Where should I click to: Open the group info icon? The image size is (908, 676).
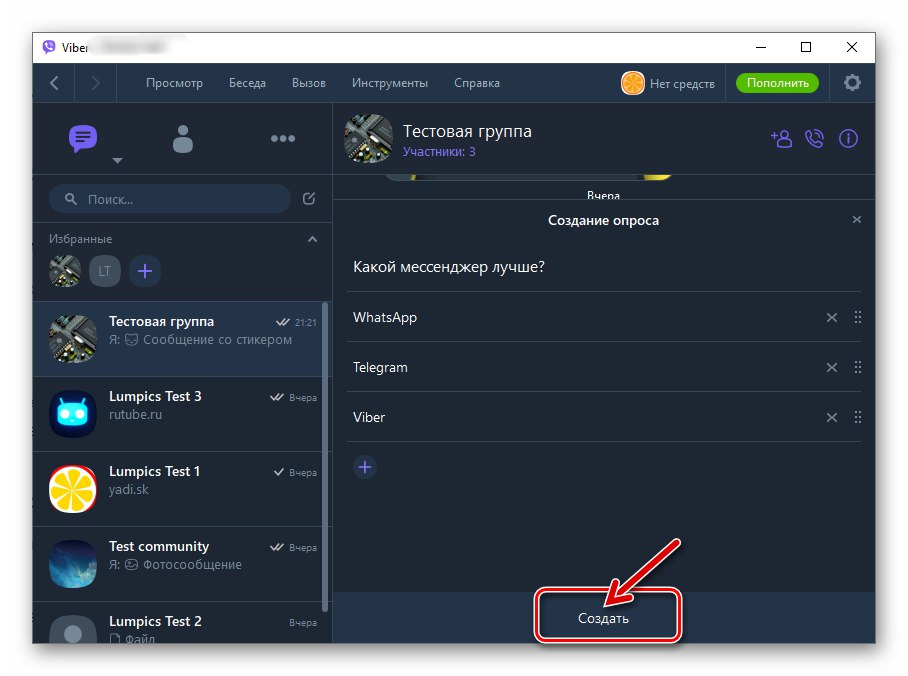pyautogui.click(x=848, y=138)
